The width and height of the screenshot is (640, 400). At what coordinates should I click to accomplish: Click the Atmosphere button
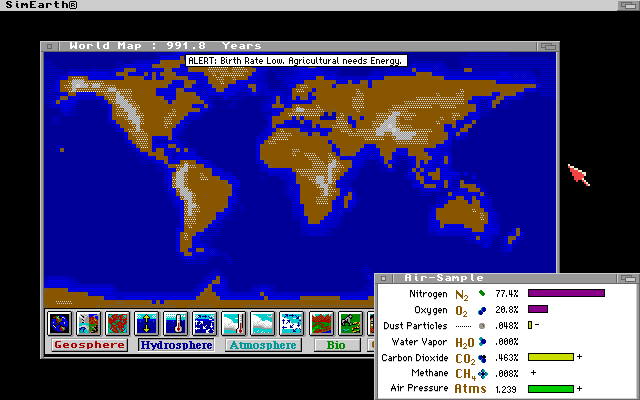263,345
